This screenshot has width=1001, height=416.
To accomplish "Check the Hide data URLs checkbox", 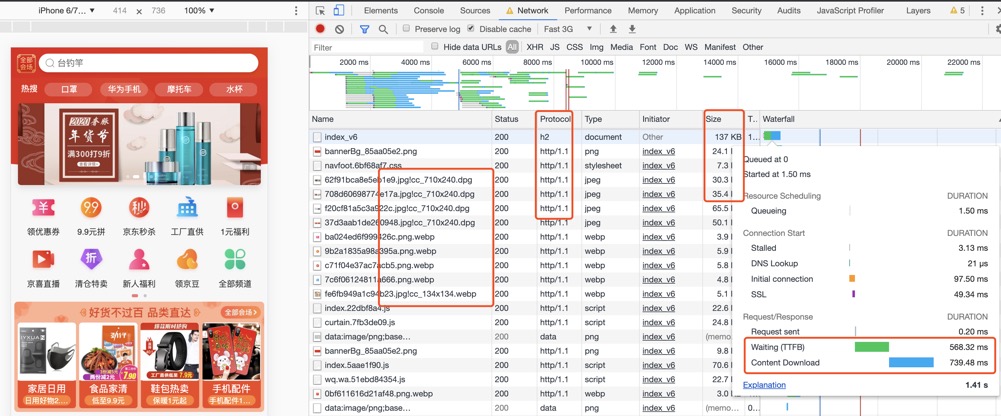I will pyautogui.click(x=435, y=47).
